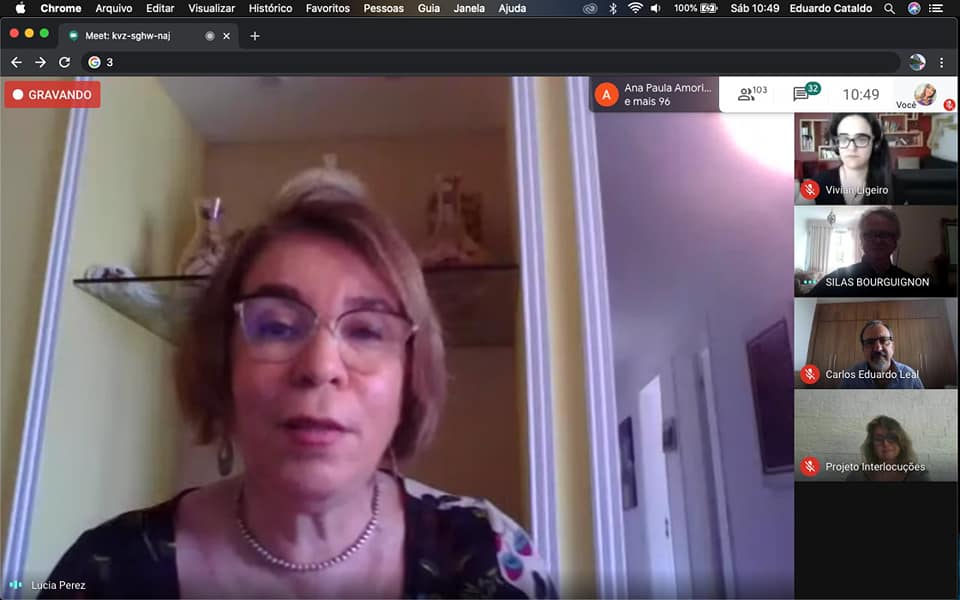Screen dimensions: 960x600
Task: Select SILAS BOURGUIGNON video tile
Action: click(876, 251)
